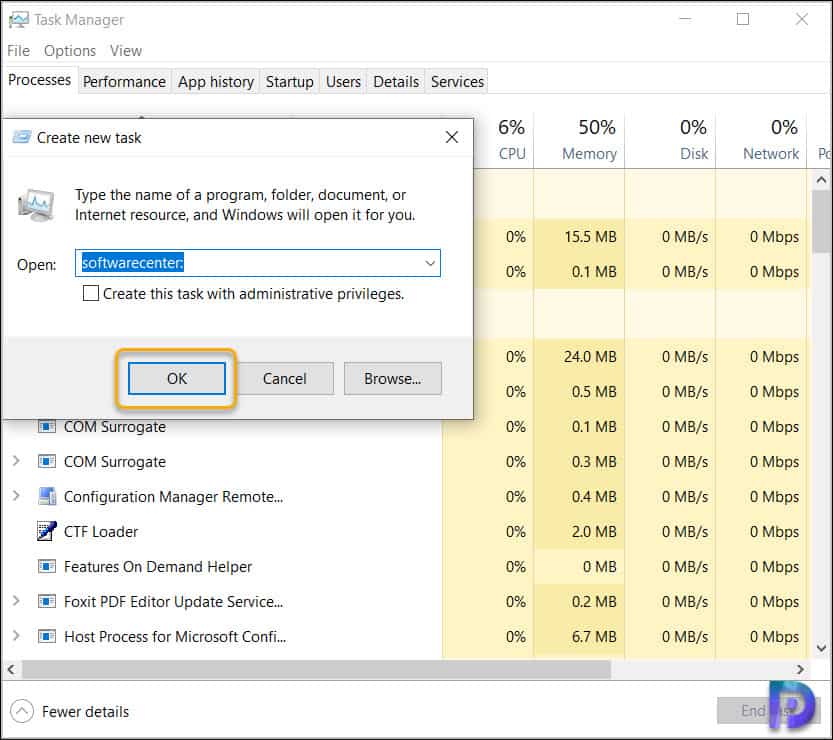Open the dropdown arrow in the Open field

click(430, 263)
